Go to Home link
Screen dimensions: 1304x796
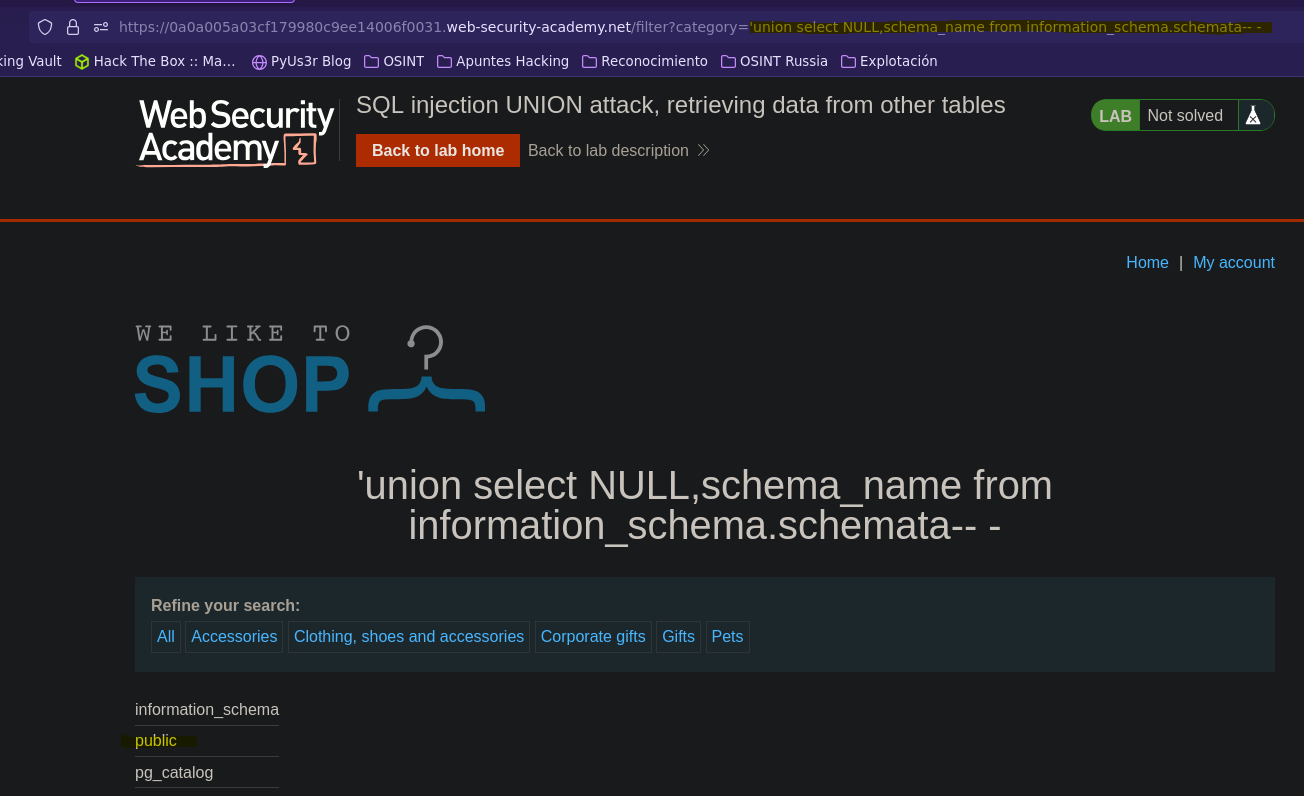tap(1147, 262)
